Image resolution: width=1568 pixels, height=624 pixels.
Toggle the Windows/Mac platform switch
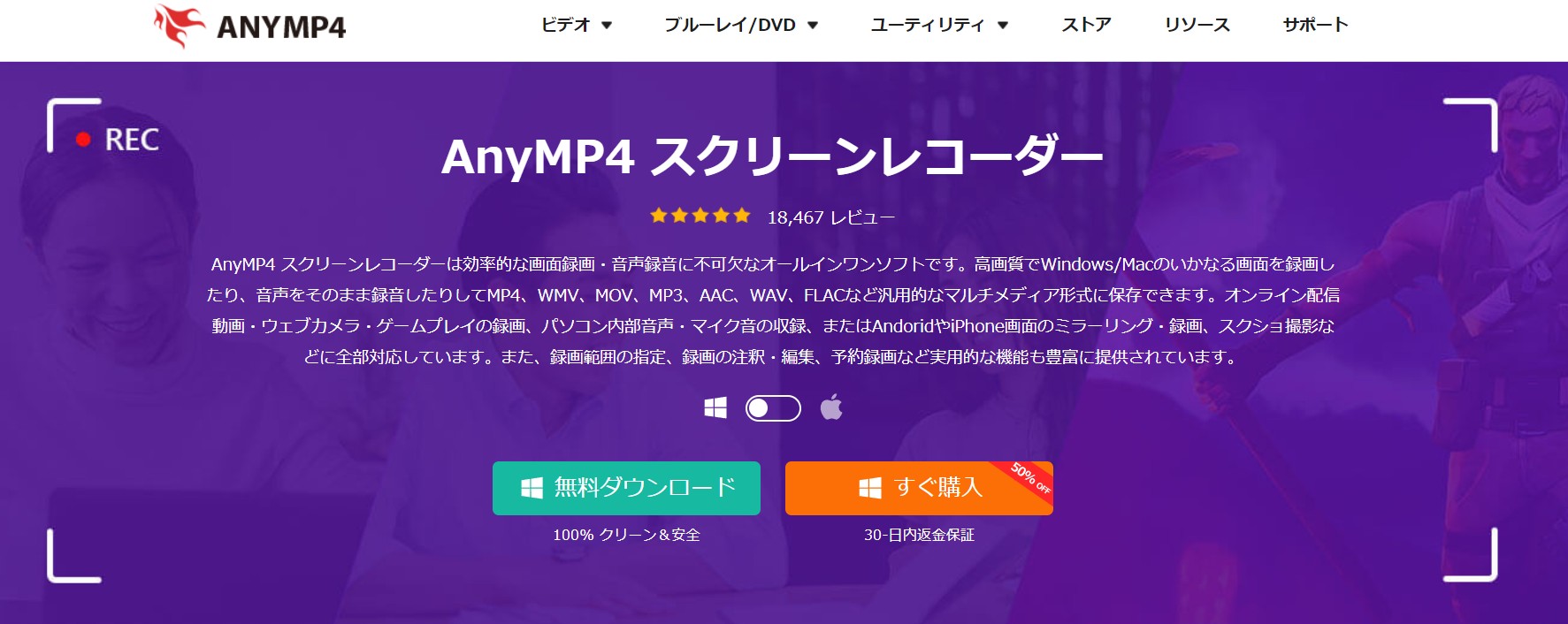pyautogui.click(x=773, y=408)
